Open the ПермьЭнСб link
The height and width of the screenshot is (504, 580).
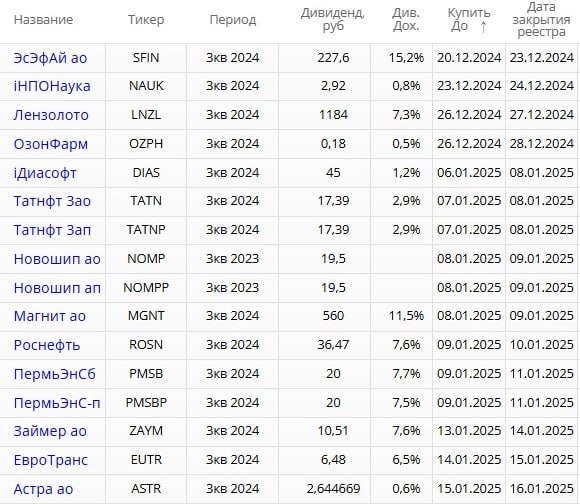coord(54,374)
